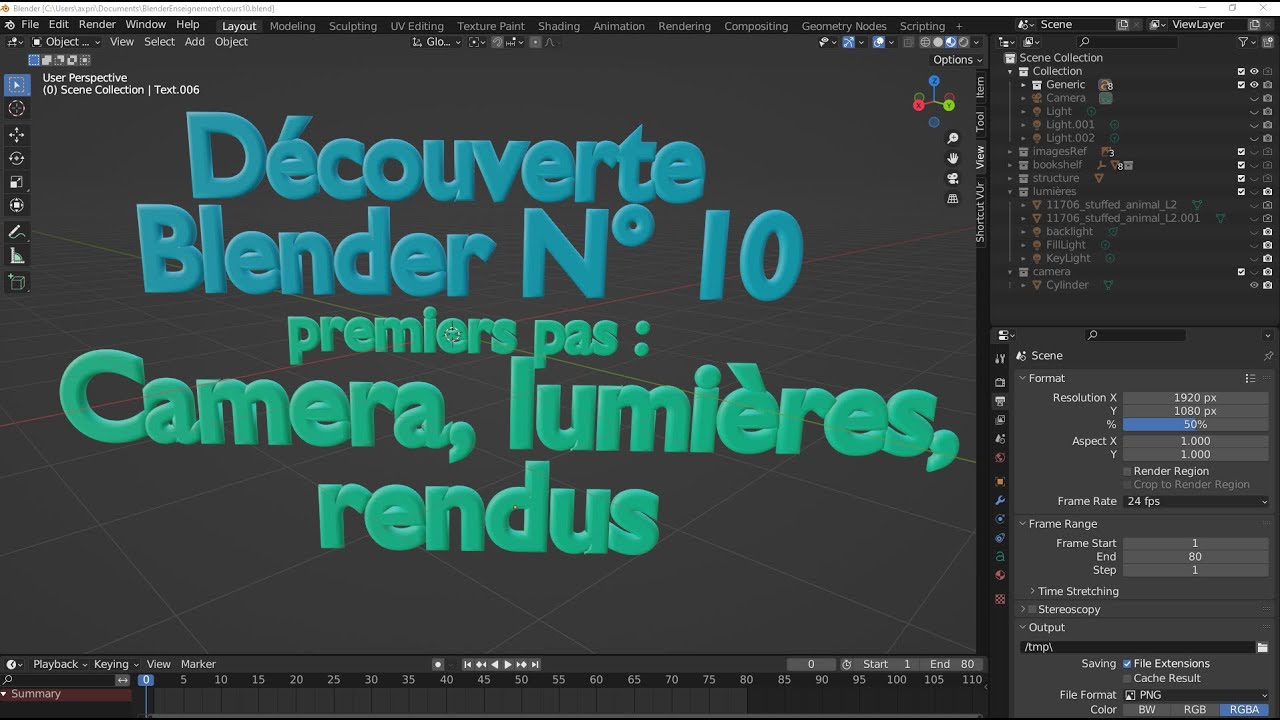Viewport: 1280px width, 720px height.
Task: Select the Transform tool
Action: (x=17, y=205)
